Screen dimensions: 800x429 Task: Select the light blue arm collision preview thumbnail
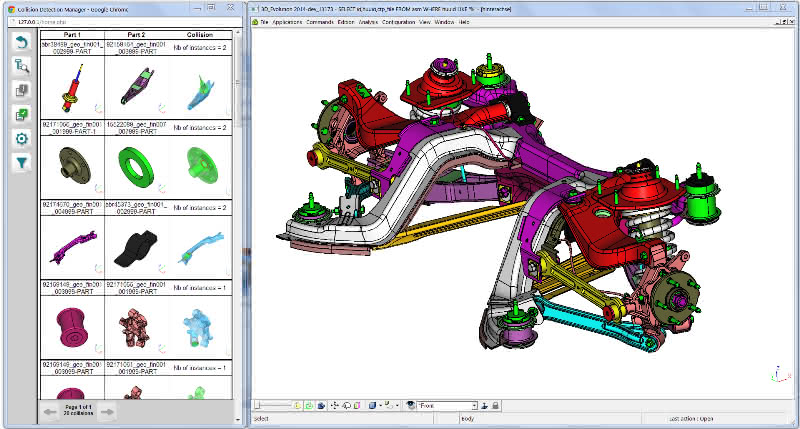point(200,247)
